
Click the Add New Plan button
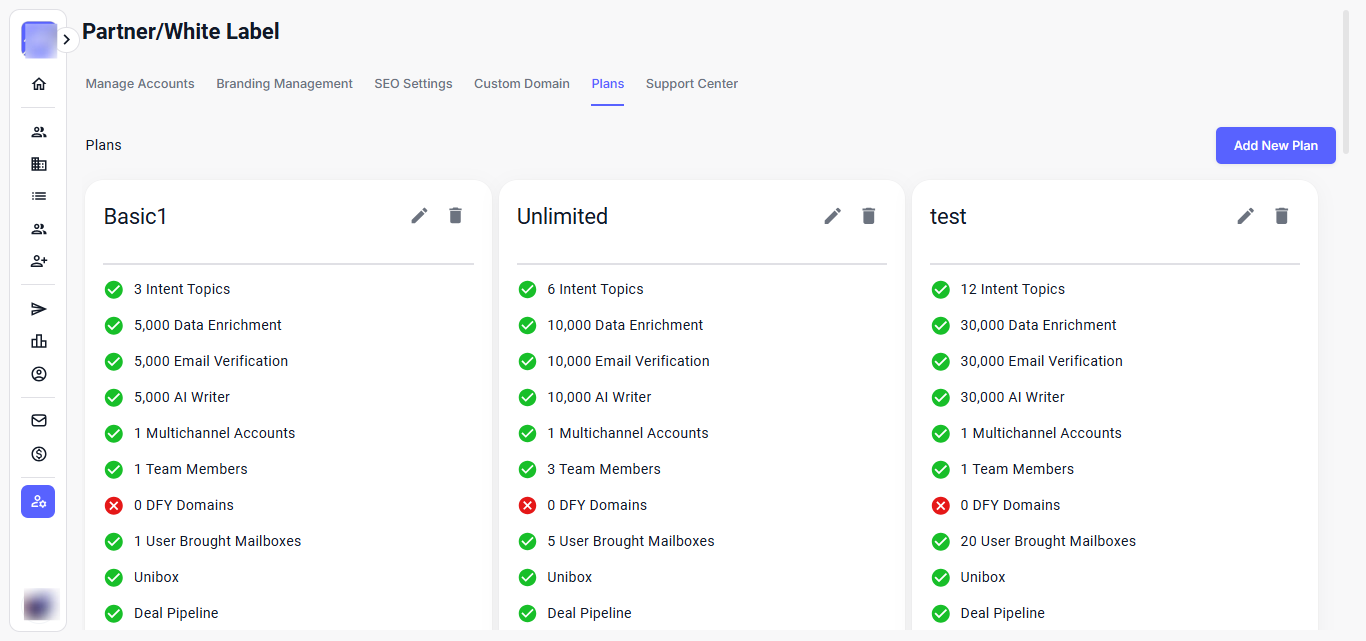point(1275,146)
